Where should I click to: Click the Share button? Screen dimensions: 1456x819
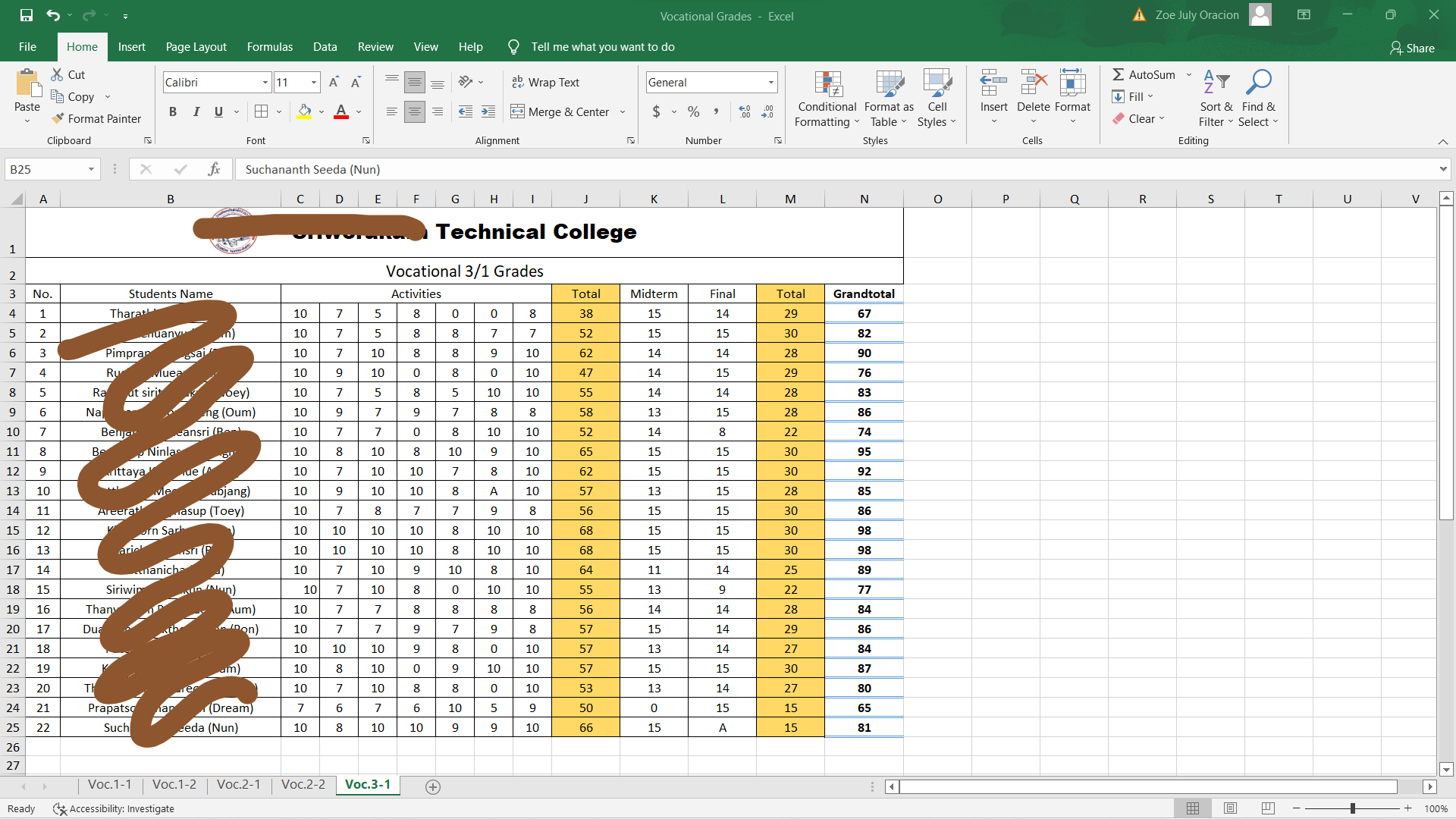tap(1412, 48)
